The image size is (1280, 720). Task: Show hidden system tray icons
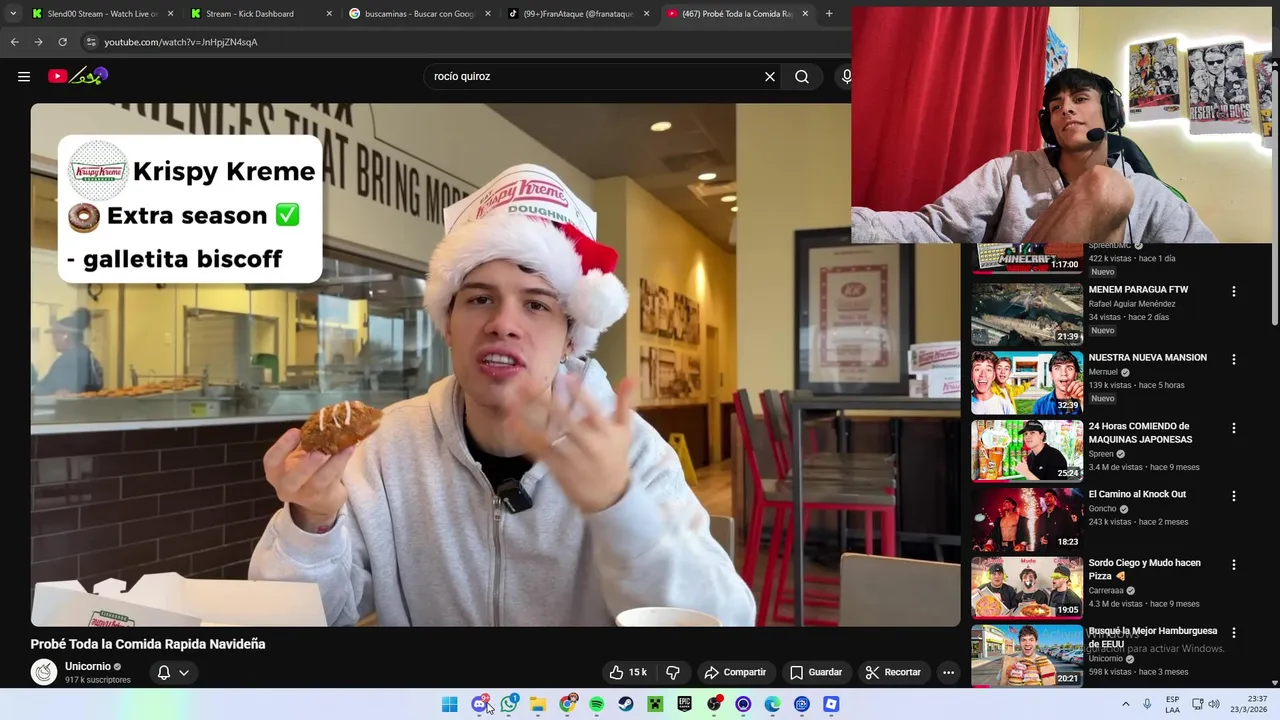coord(1125,704)
